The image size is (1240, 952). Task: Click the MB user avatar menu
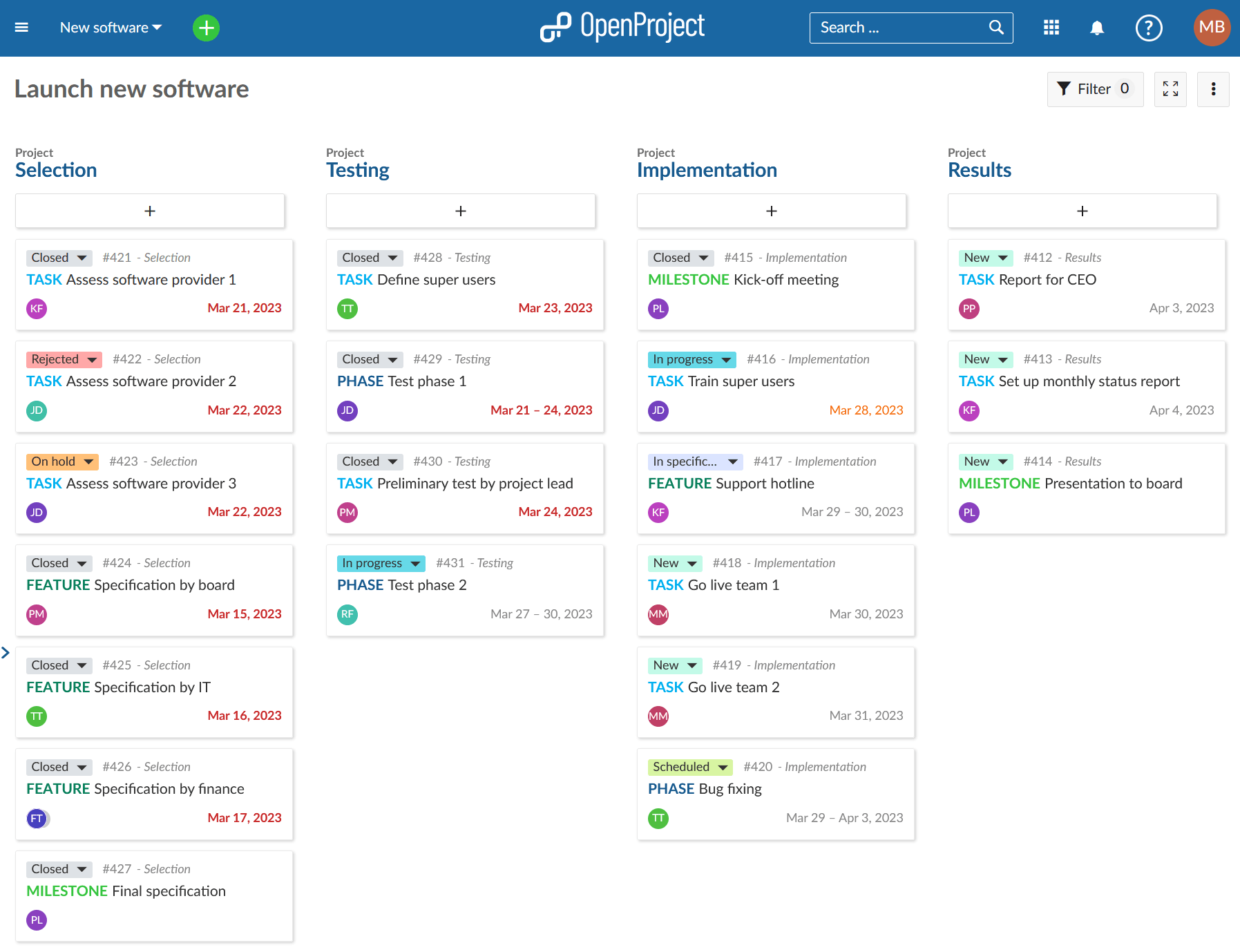point(1211,28)
